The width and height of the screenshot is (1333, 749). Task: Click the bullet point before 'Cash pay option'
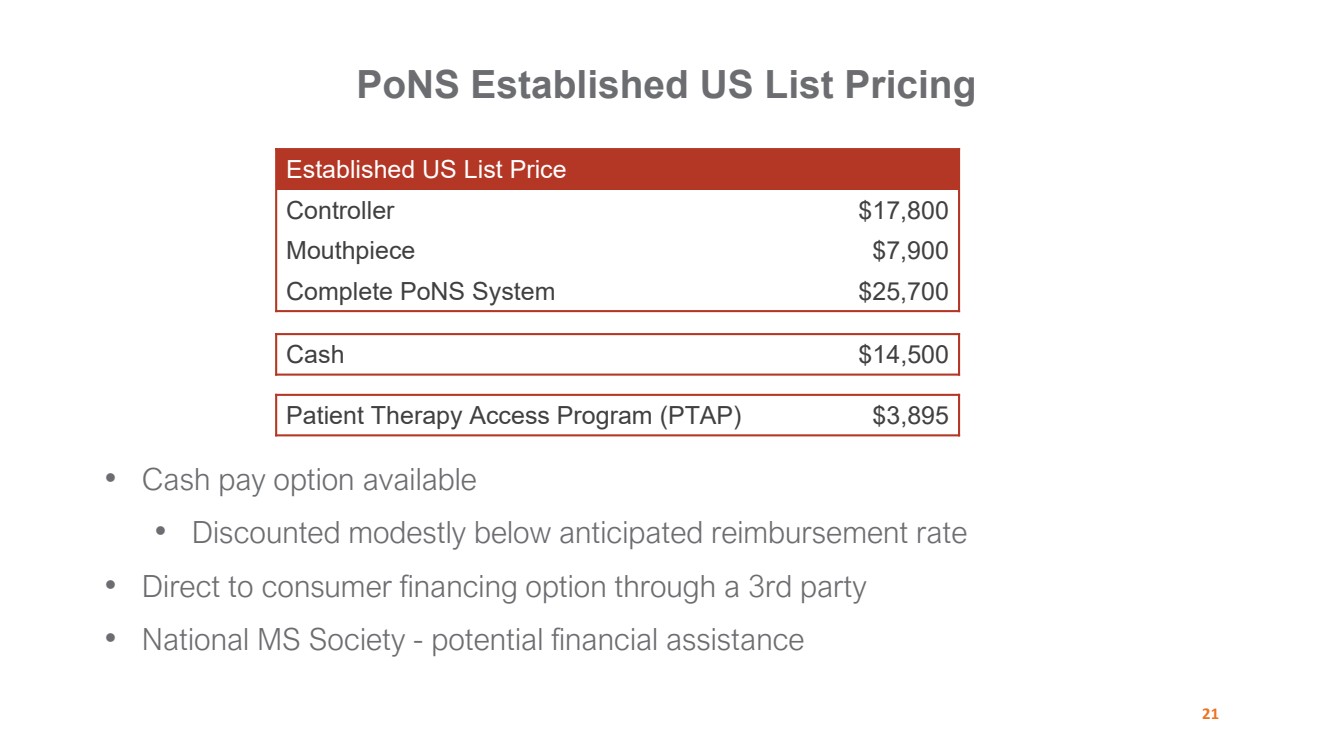pyautogui.click(x=112, y=479)
